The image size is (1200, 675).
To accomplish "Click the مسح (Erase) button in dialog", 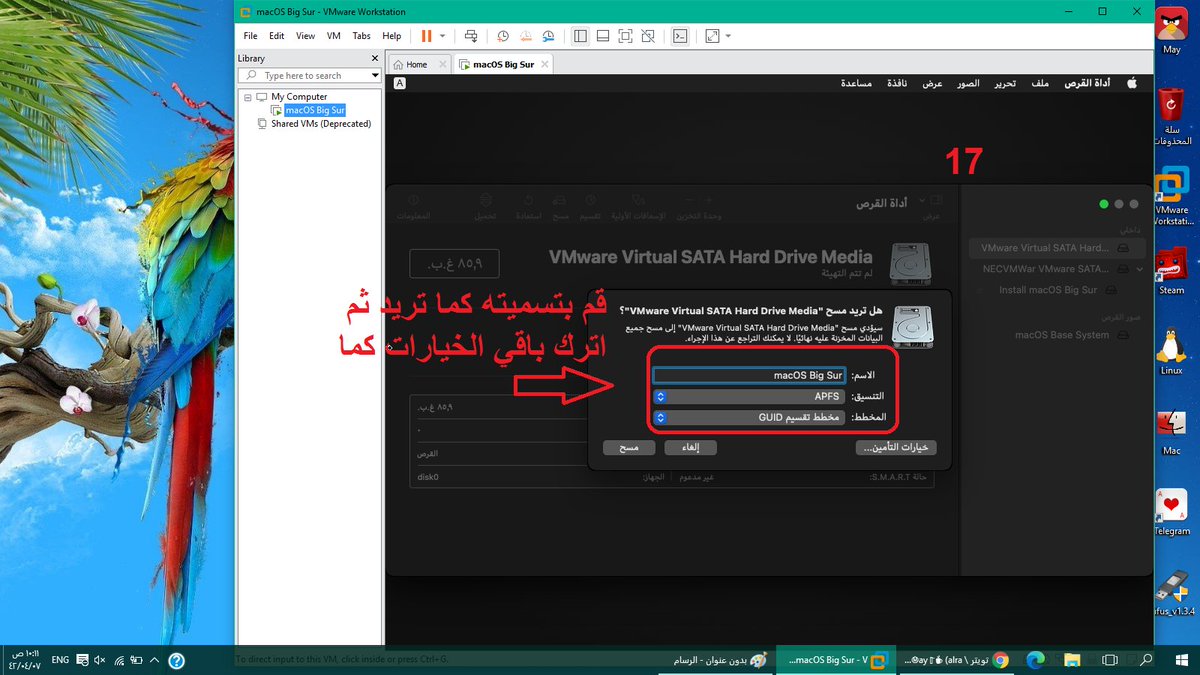I will pos(628,448).
